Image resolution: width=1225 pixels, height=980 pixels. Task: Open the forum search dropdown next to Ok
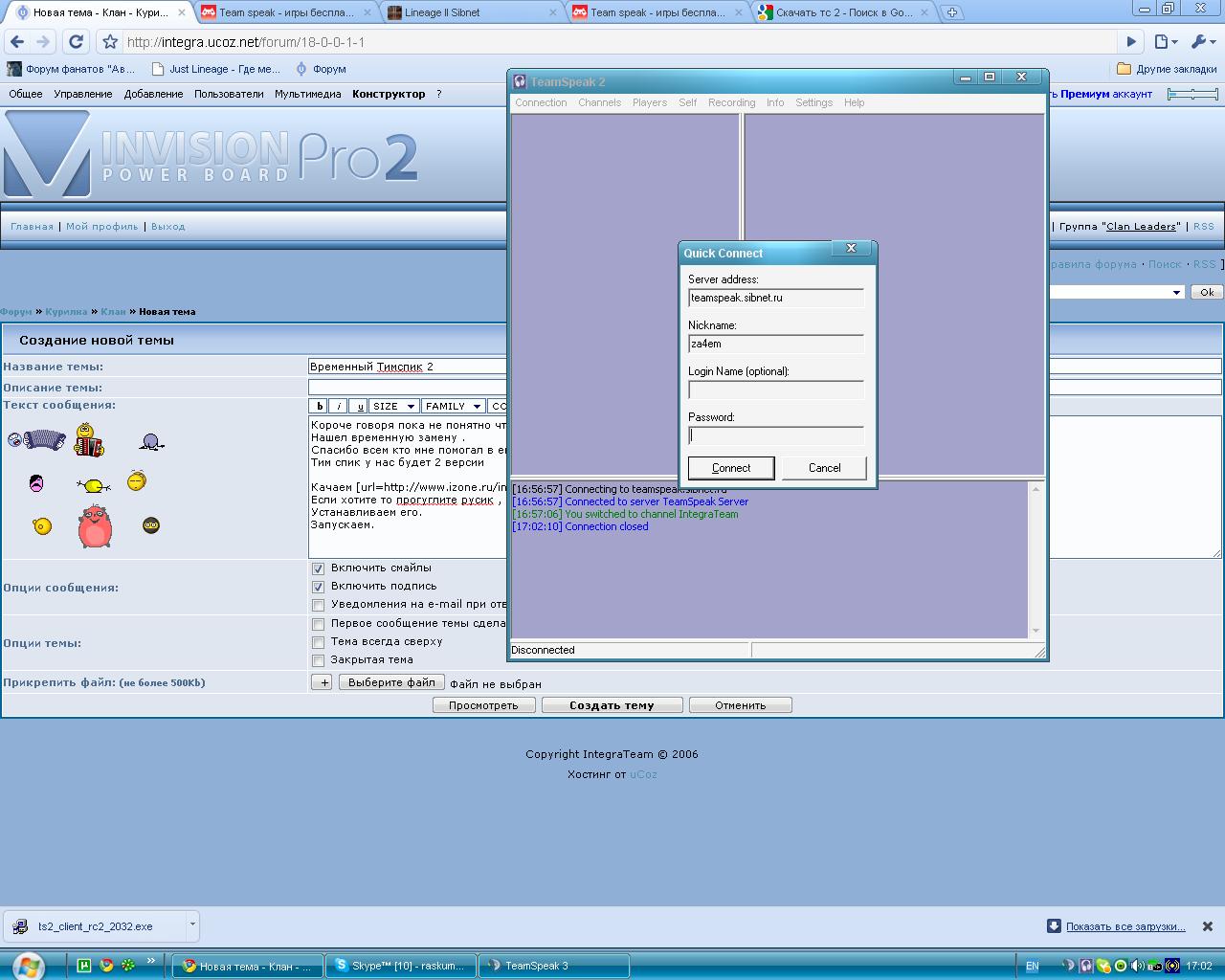(1176, 292)
